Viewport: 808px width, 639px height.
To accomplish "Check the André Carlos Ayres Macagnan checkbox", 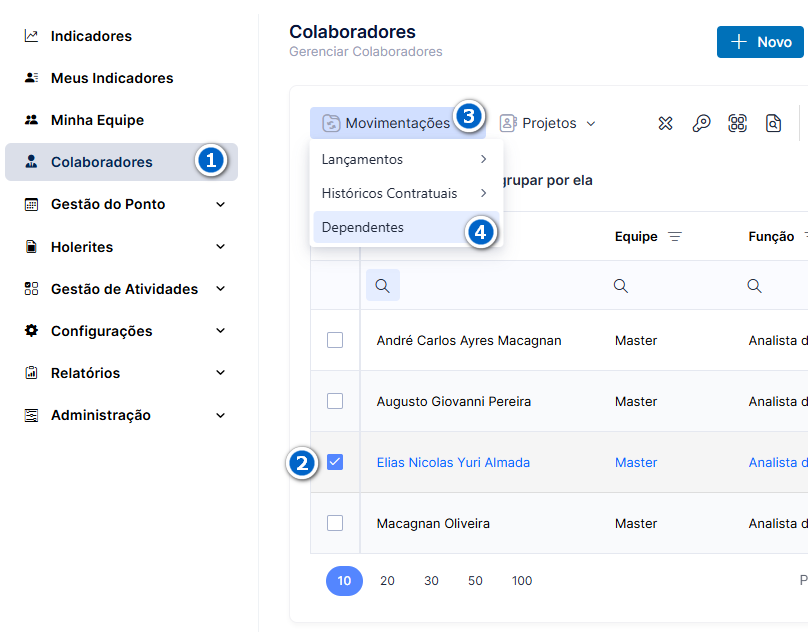I will (335, 340).
